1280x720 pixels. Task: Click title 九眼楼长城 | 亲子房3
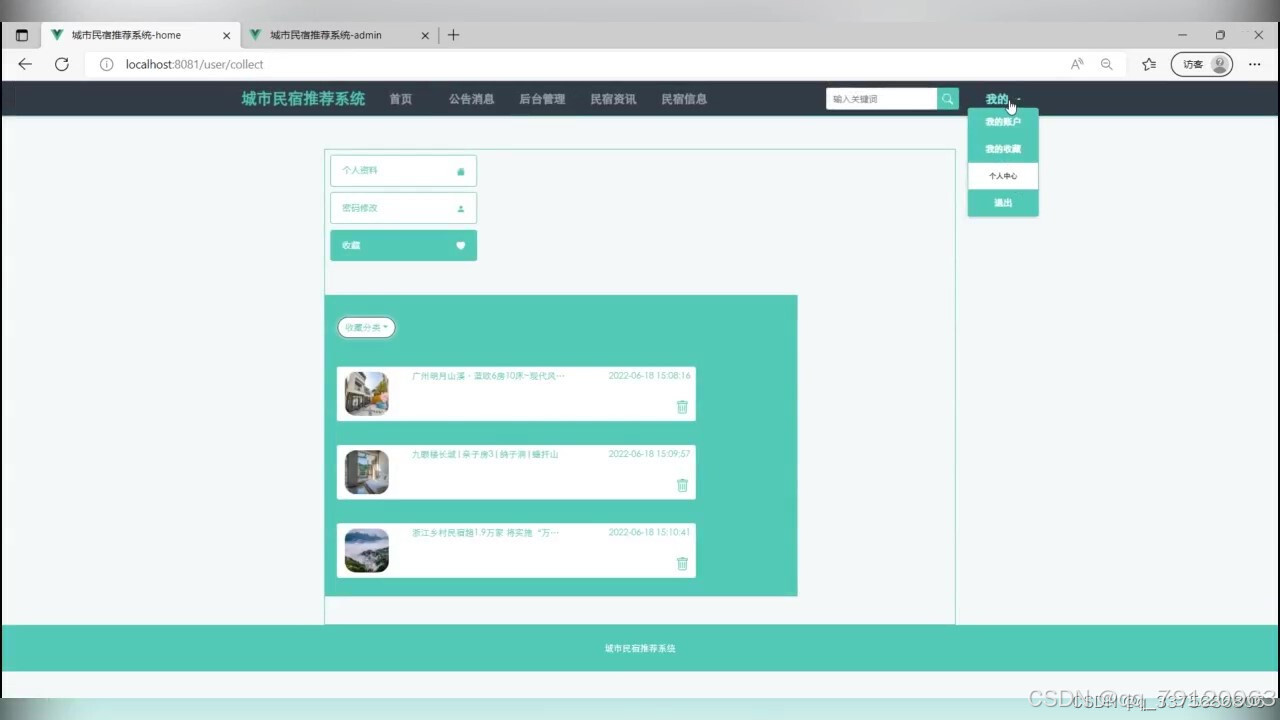coord(485,454)
